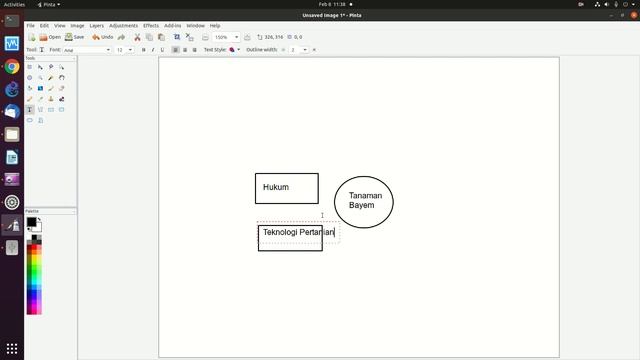
Task: Open the File menu
Action: [x=31, y=26]
